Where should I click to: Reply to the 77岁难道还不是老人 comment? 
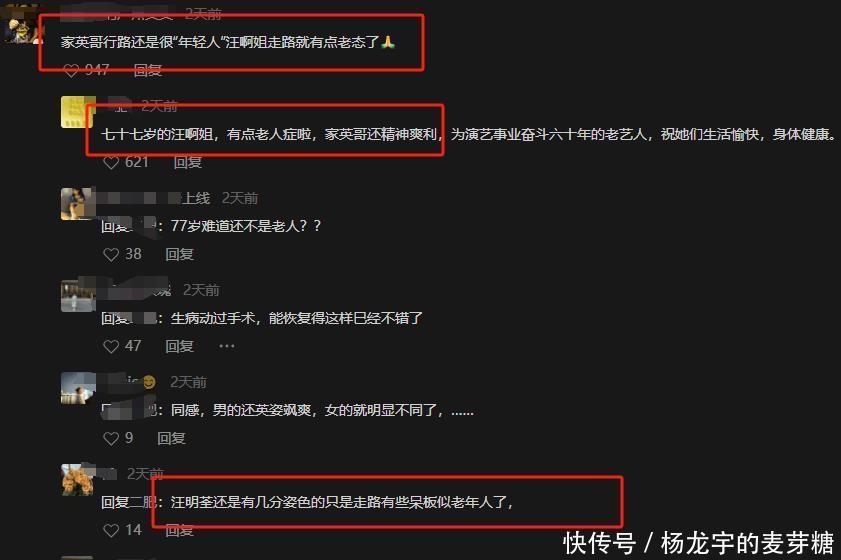tap(179, 254)
